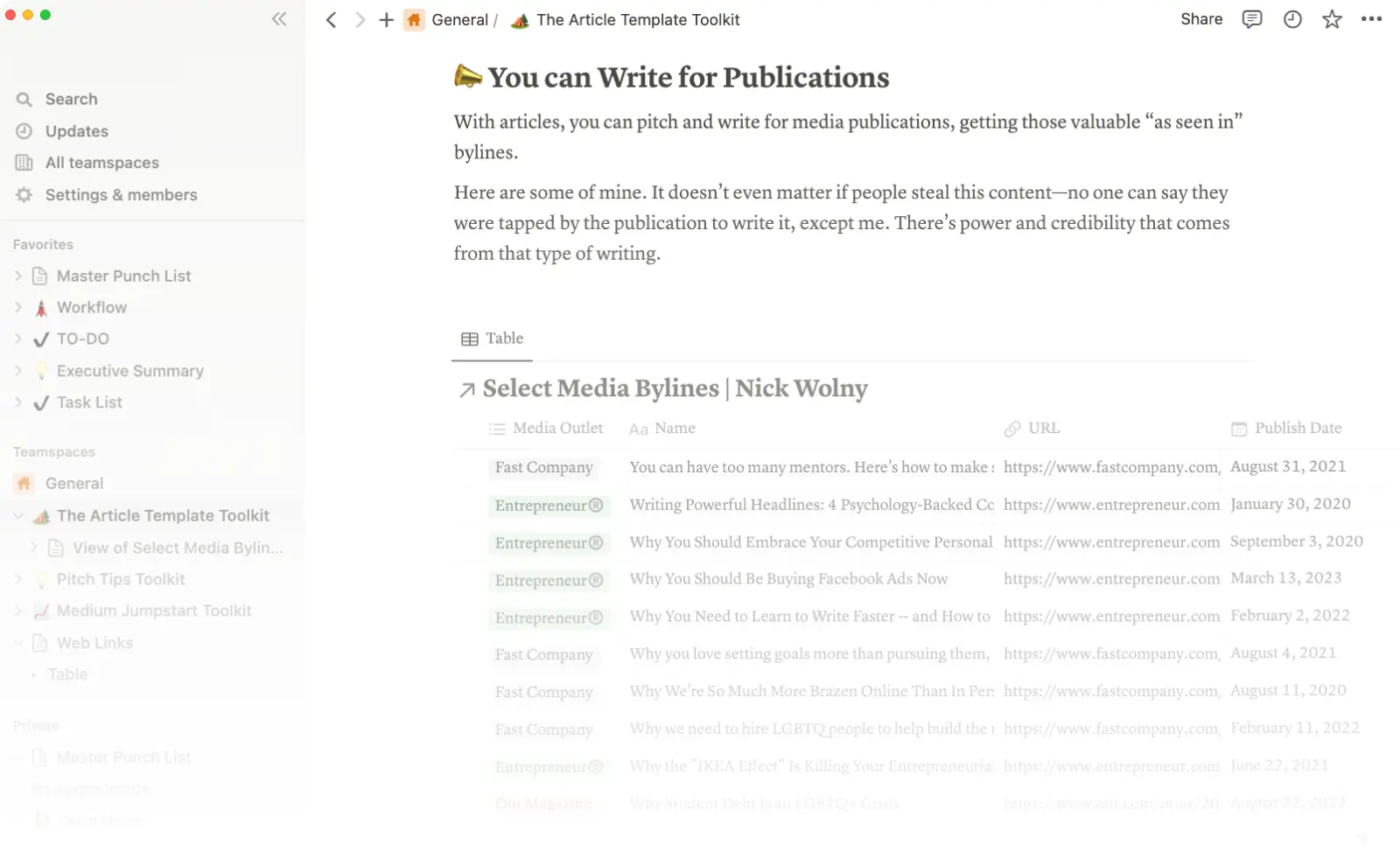The width and height of the screenshot is (1400, 866).
Task: Open the Search icon in the sidebar
Action: click(x=24, y=99)
